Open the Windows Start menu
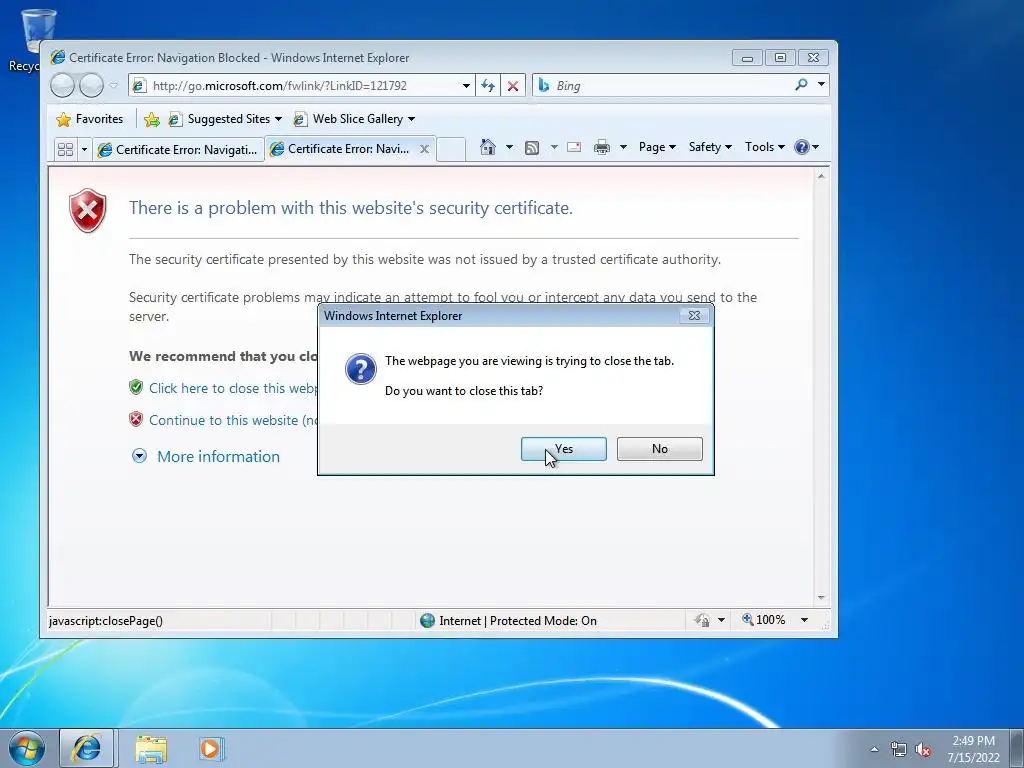 27,748
